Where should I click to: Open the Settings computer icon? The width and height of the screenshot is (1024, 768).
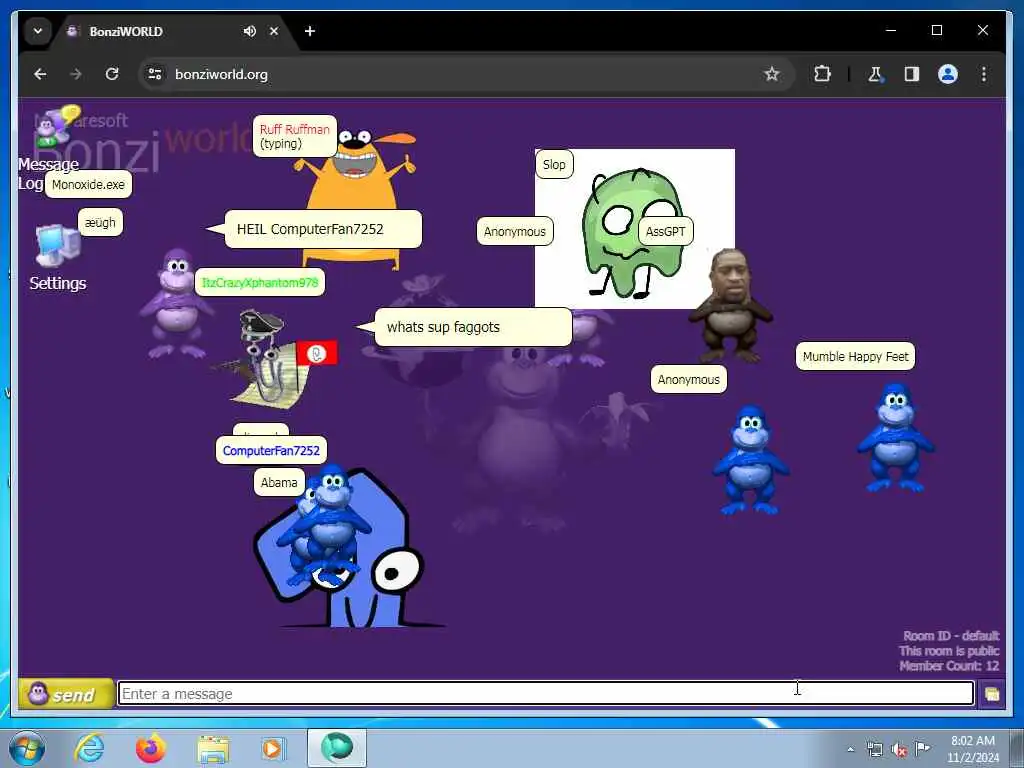point(57,246)
